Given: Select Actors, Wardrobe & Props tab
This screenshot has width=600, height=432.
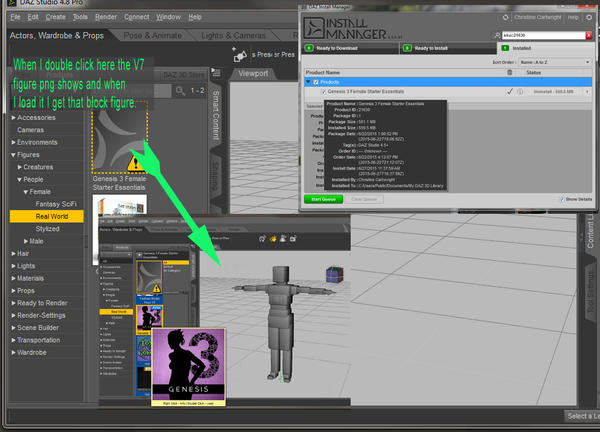Looking at the screenshot, I should click(57, 36).
